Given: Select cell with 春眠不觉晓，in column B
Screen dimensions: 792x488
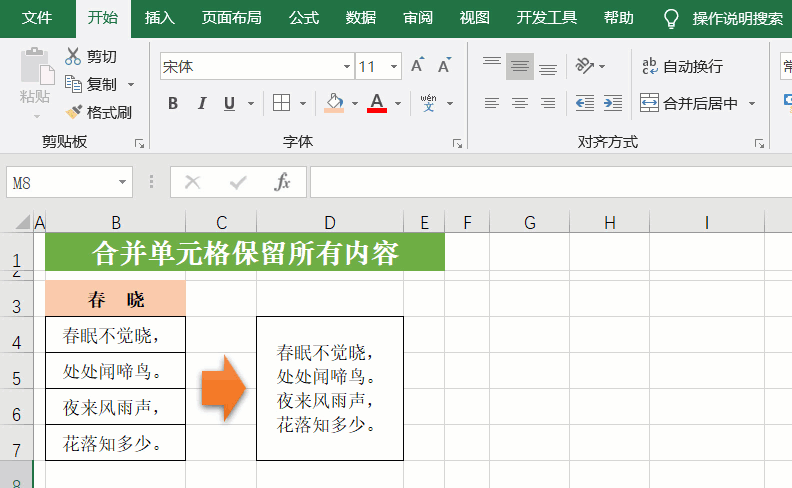Looking at the screenshot, I should [115, 334].
